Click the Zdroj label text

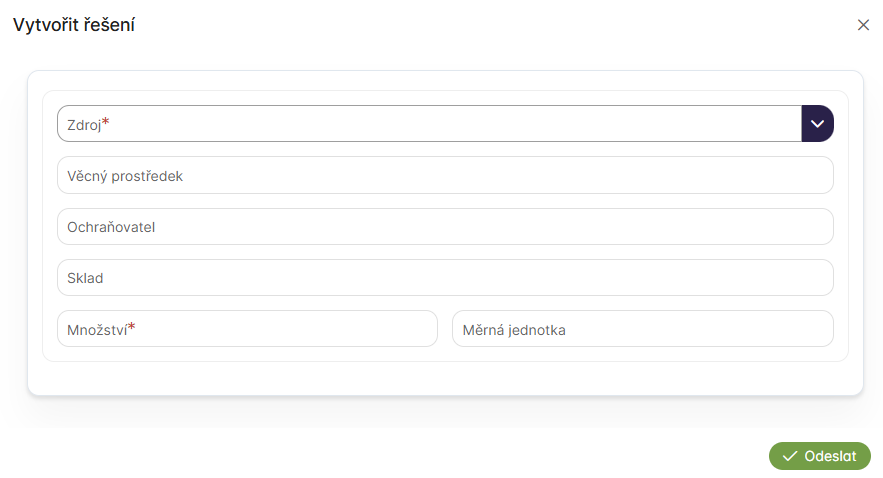pyautogui.click(x=84, y=125)
